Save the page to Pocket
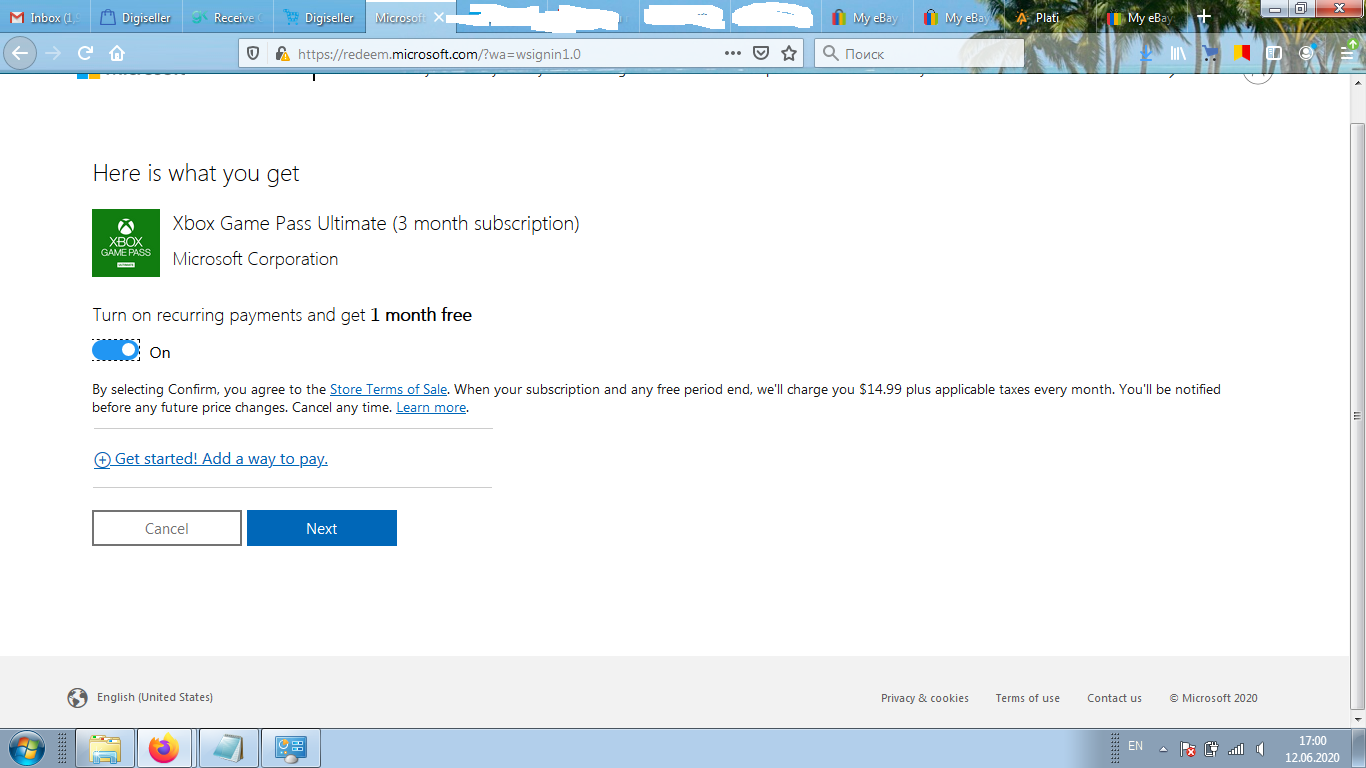Viewport: 1366px width, 768px height. 761,53
